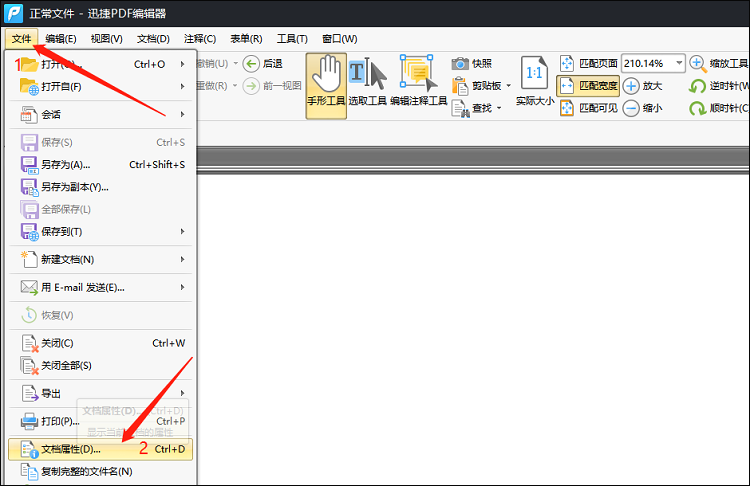Screen dimensions: 750x486
Task: Choose 打开自(F) from the file menu
Action: coord(100,87)
